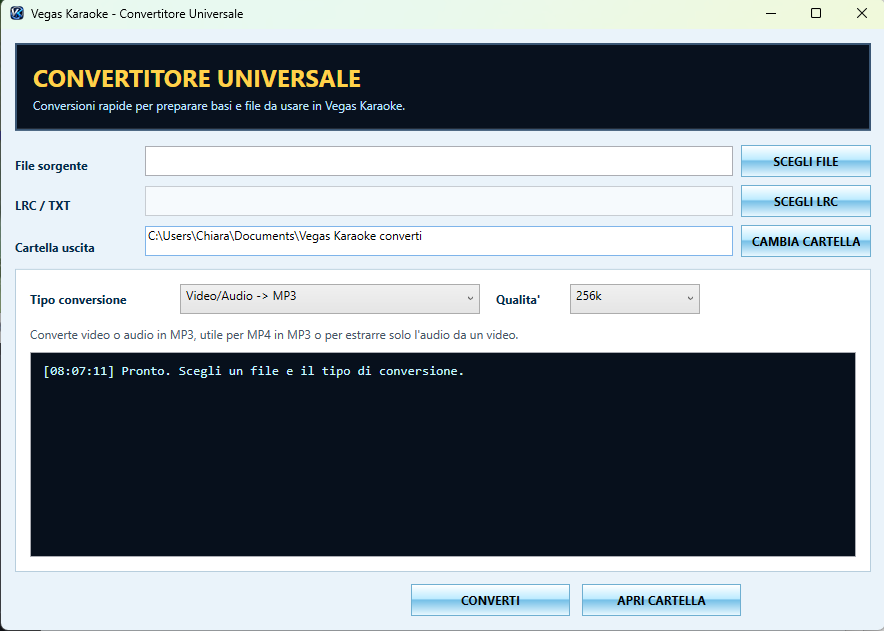Screen dimensions: 884x631
Task: Click the 'Converte video o audio in MP3' description
Action: click(x=274, y=335)
